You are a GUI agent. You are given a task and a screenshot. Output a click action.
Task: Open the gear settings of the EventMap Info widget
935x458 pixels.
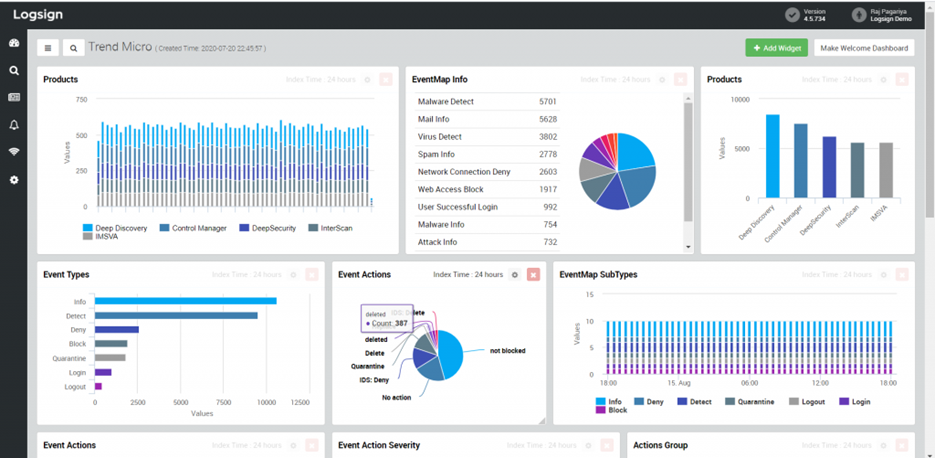coord(662,80)
